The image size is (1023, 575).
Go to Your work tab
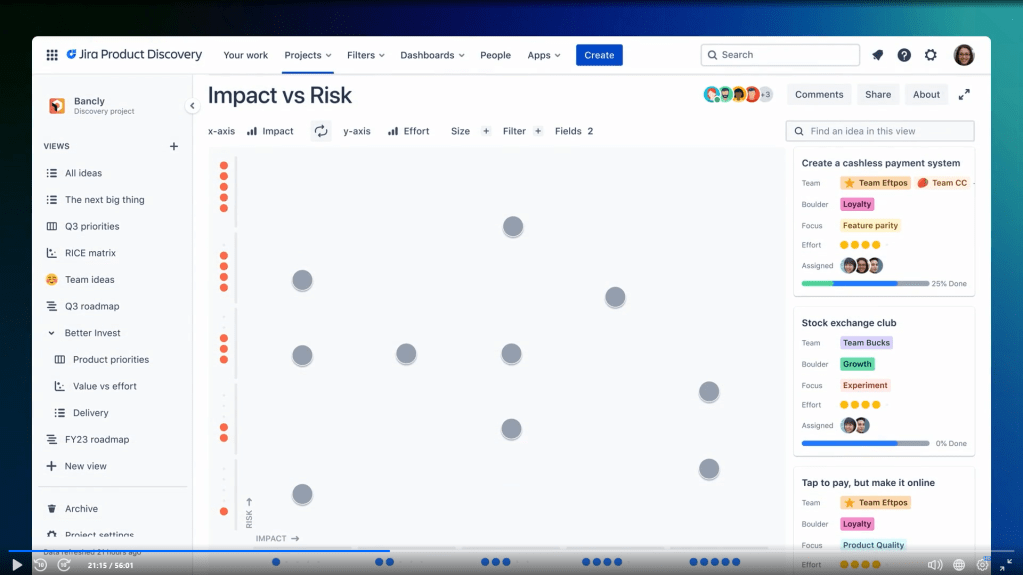click(247, 55)
